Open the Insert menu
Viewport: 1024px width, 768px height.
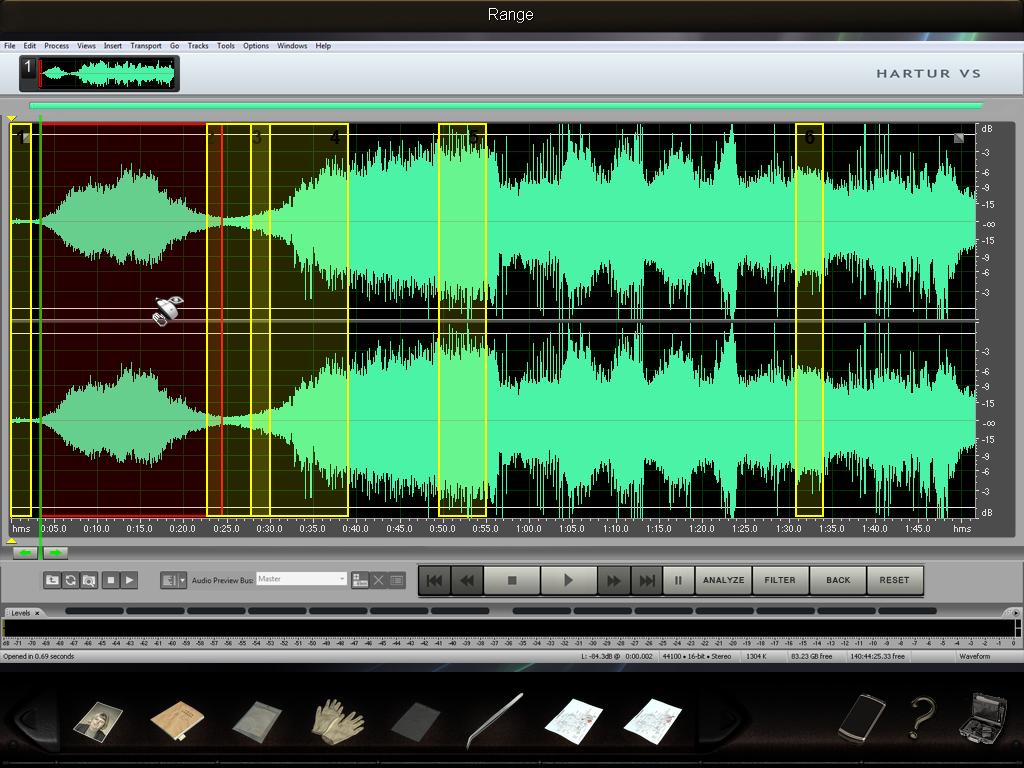(x=113, y=46)
